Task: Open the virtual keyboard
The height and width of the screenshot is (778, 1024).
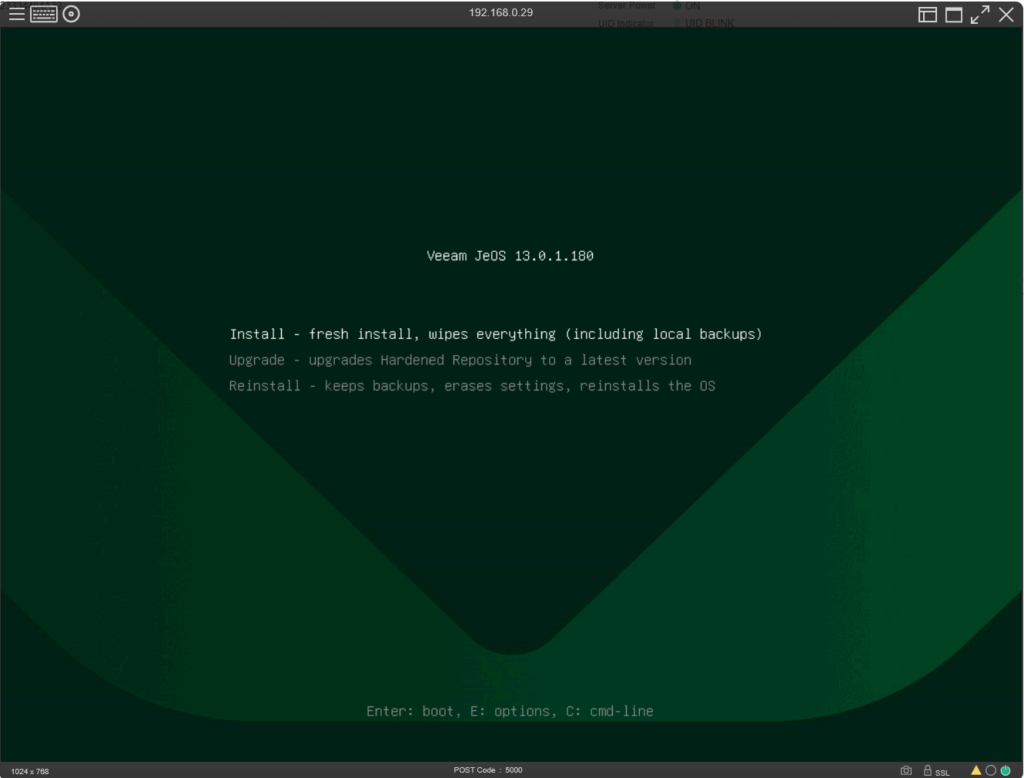Action: pos(44,14)
